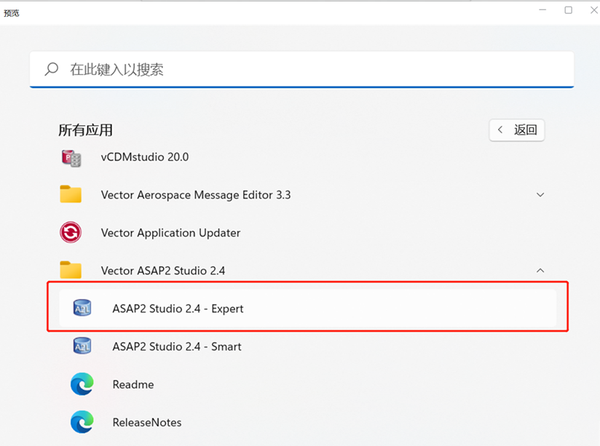Open the vCDMstudio 20.0 entry
The image size is (600, 446).
[x=144, y=157]
